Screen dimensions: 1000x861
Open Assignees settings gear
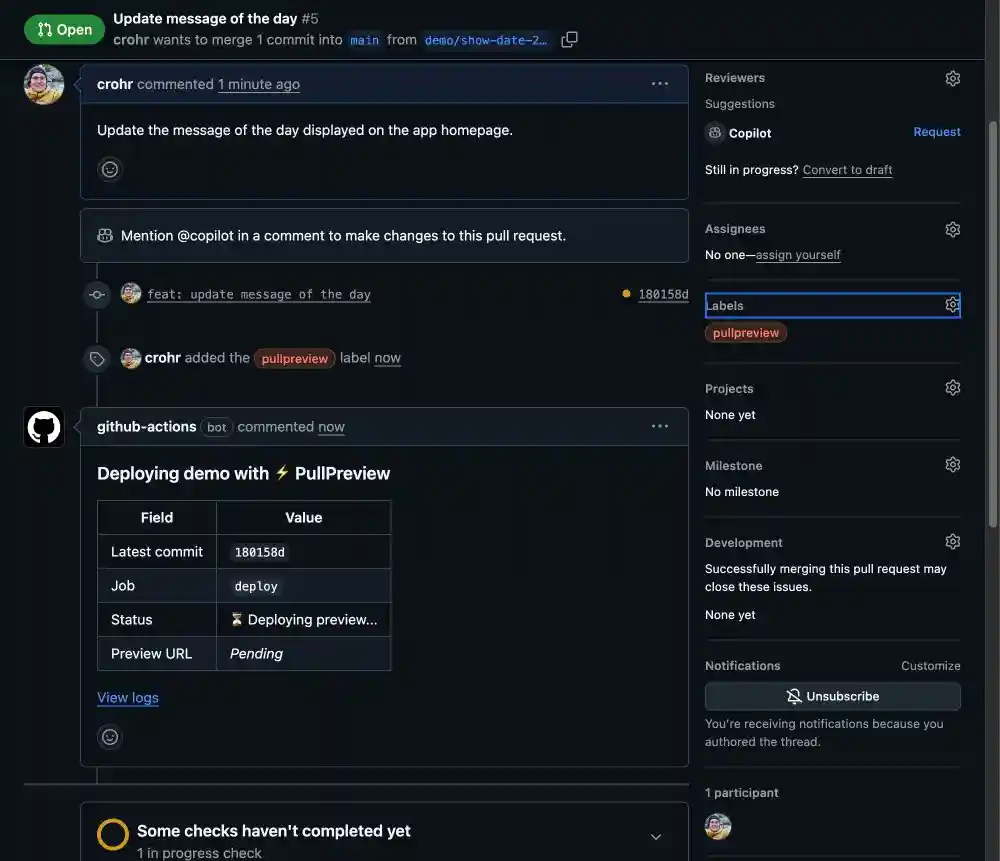pyautogui.click(x=952, y=229)
